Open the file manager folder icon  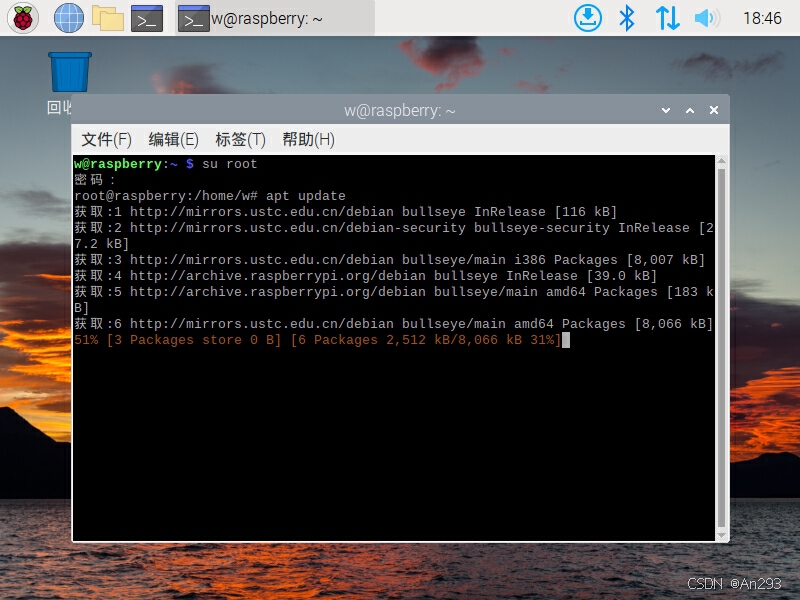click(108, 18)
